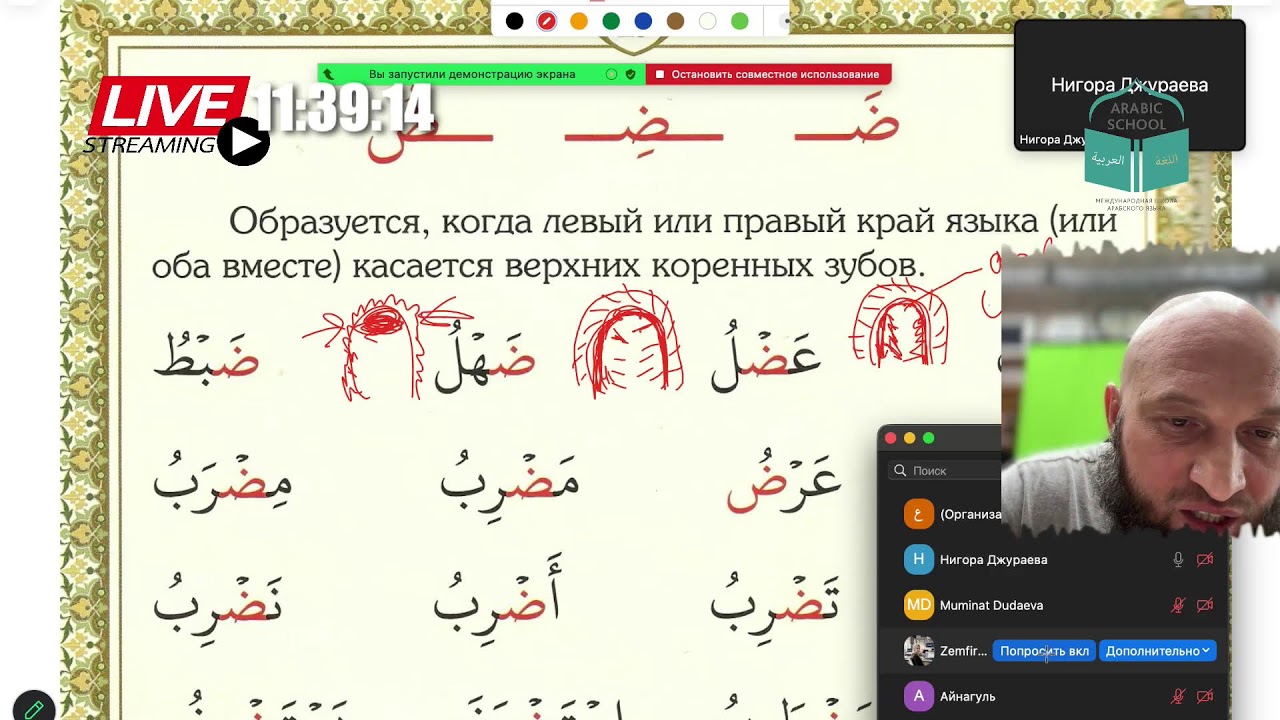Toggle Айнагуль's camera-off icon
The width and height of the screenshot is (1280, 720).
click(1205, 696)
